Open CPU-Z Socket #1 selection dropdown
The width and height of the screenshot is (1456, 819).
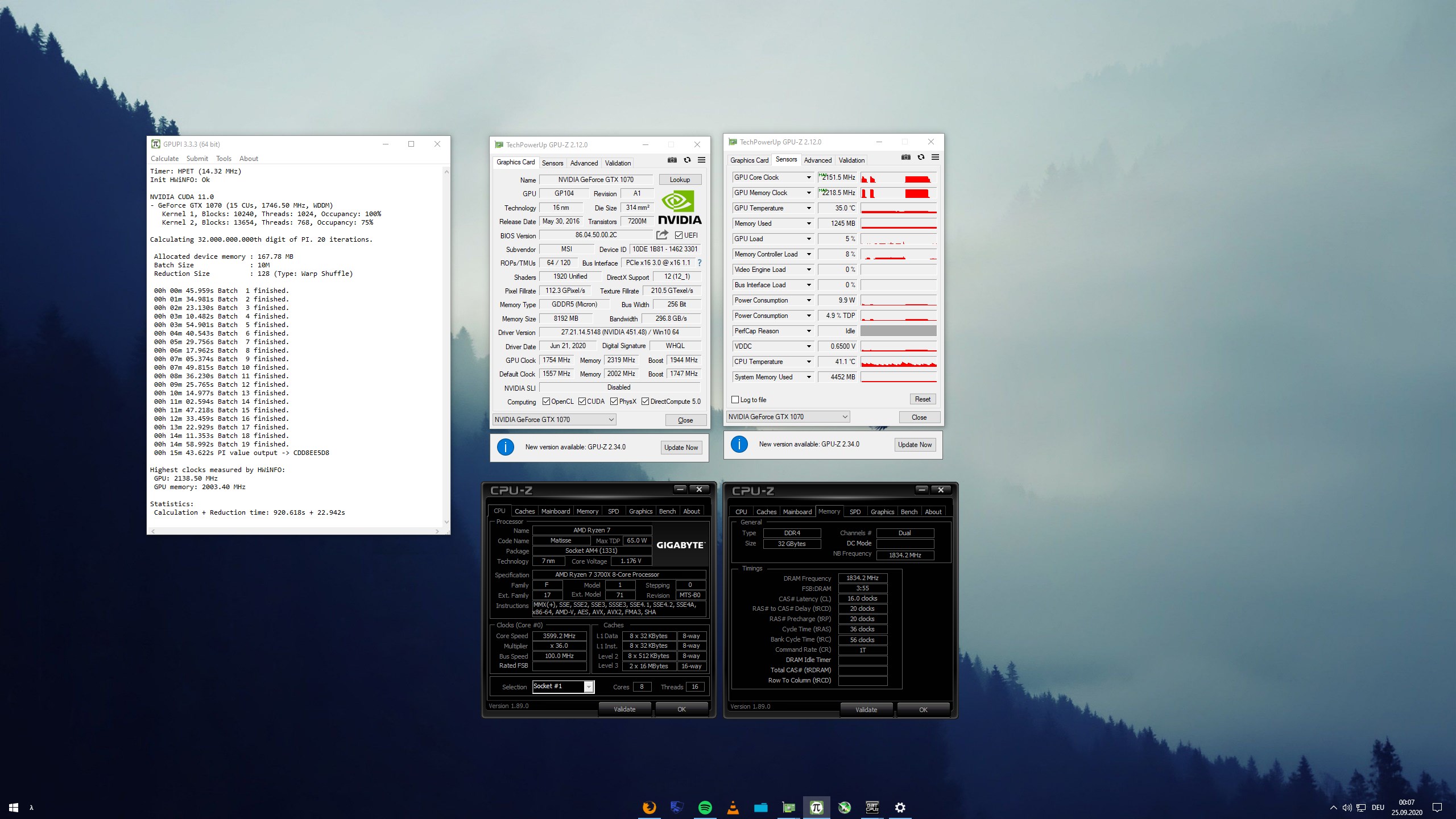tap(563, 686)
